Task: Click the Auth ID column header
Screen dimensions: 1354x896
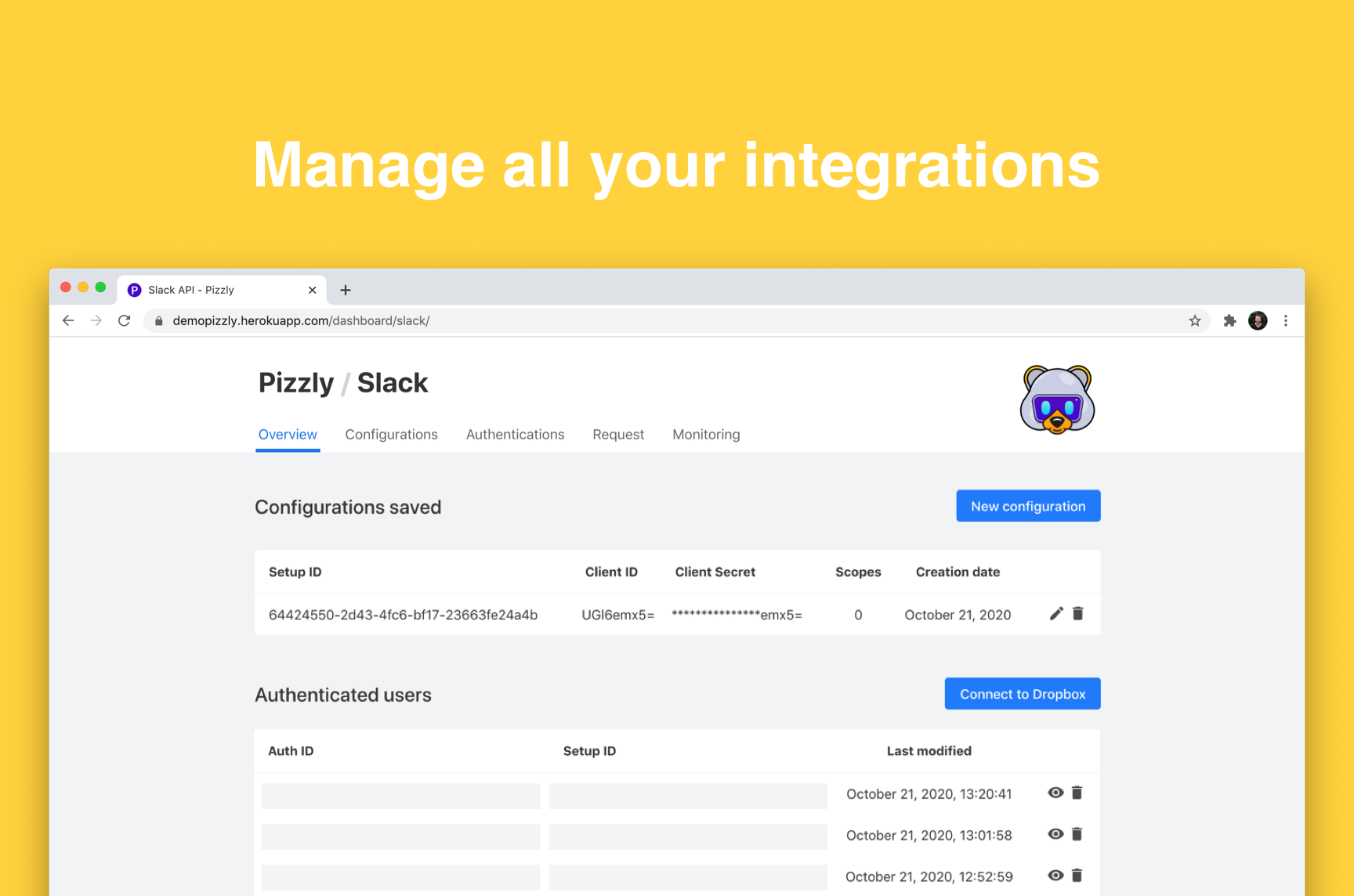Action: [x=291, y=751]
